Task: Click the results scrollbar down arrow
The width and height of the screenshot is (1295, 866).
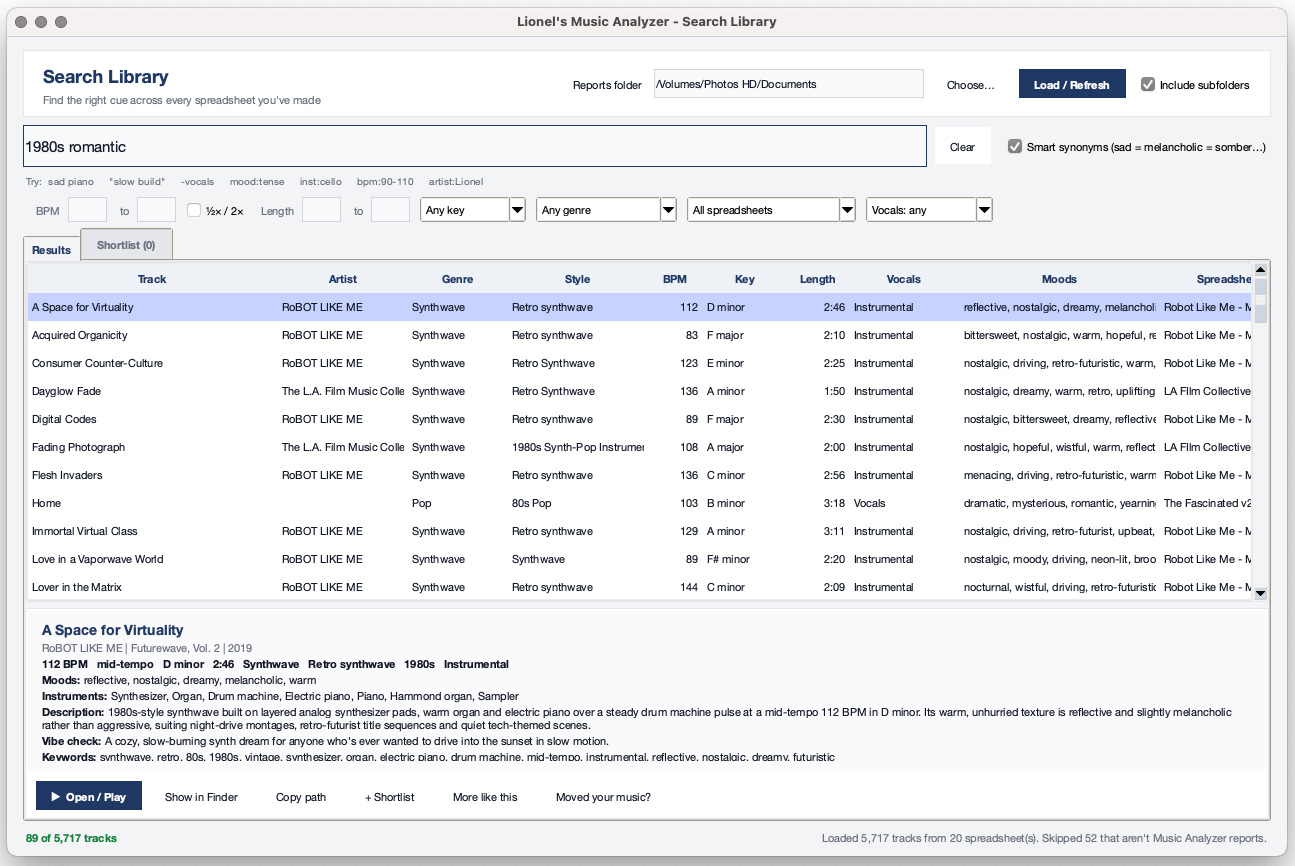Action: (1260, 593)
